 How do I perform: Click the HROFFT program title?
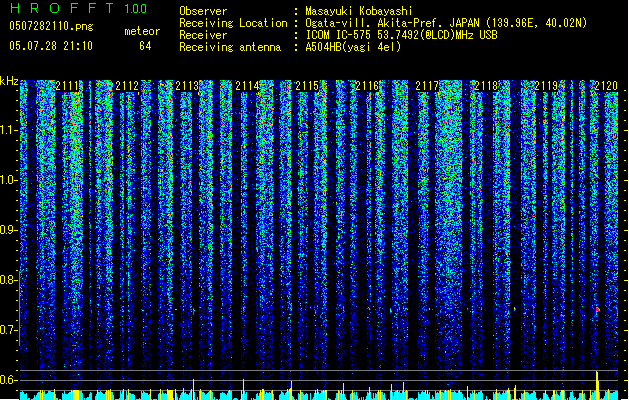click(63, 8)
